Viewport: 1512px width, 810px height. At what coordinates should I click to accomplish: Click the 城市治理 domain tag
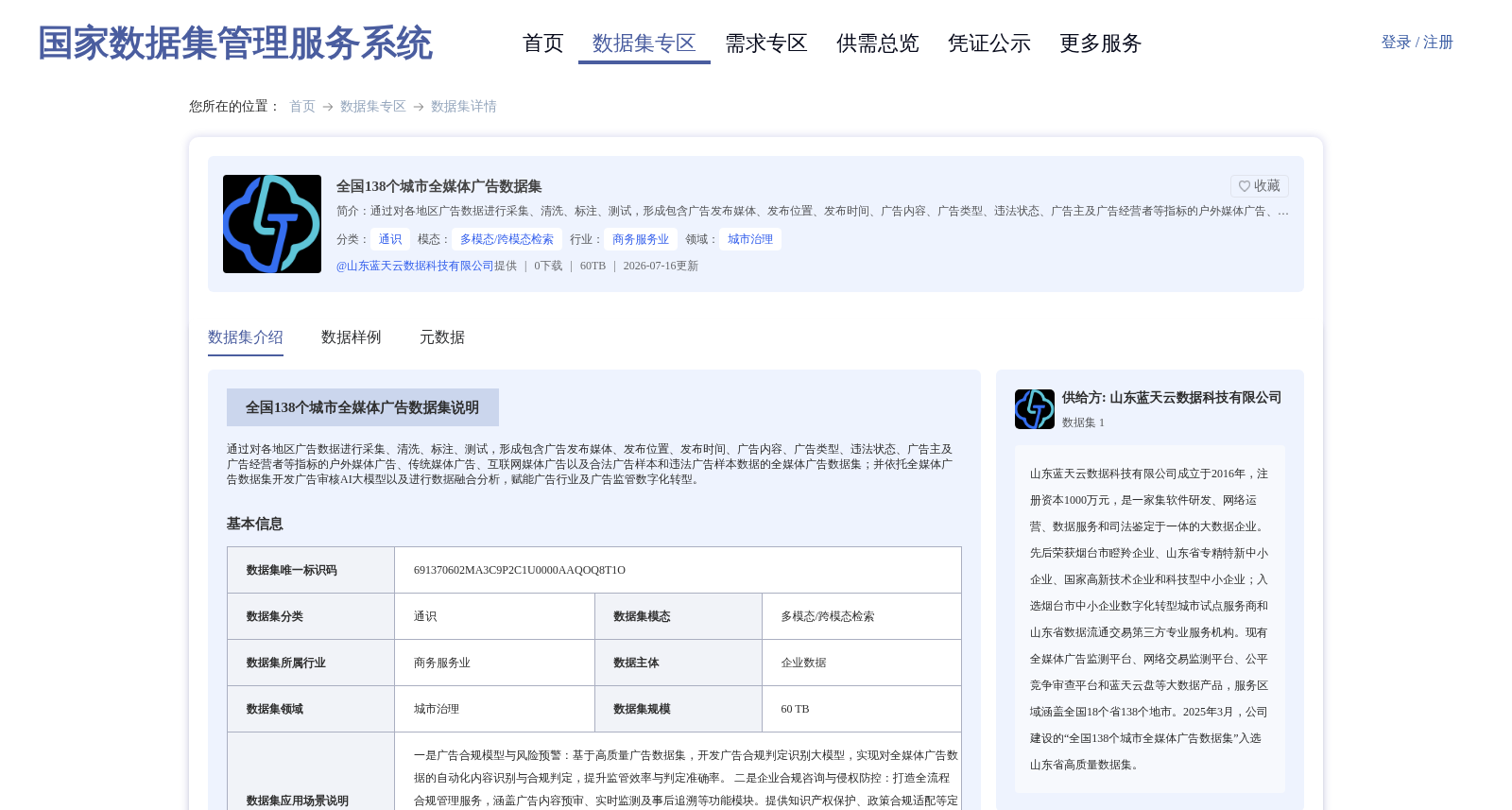750,239
